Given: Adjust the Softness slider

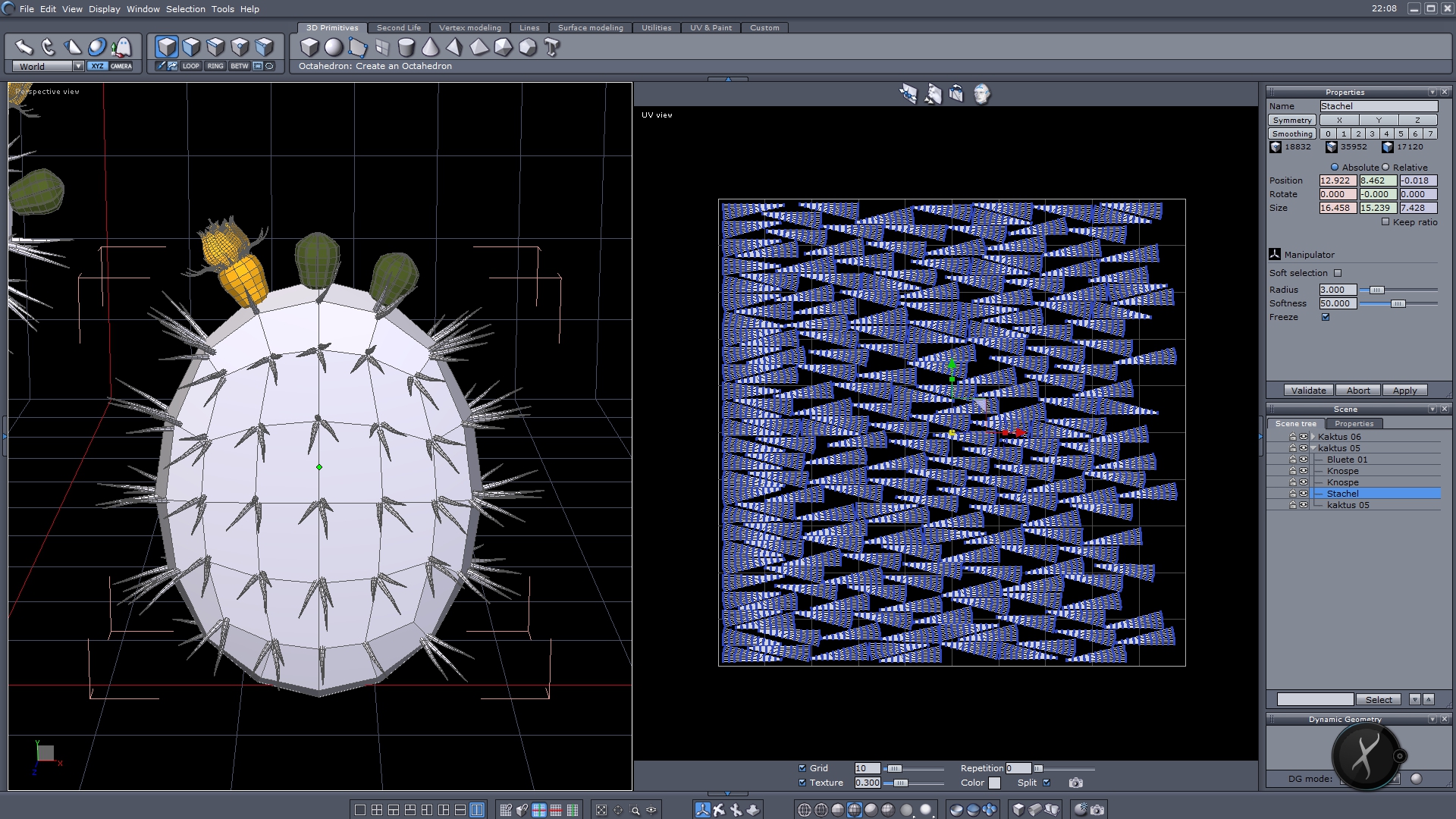Looking at the screenshot, I should coord(1398,303).
